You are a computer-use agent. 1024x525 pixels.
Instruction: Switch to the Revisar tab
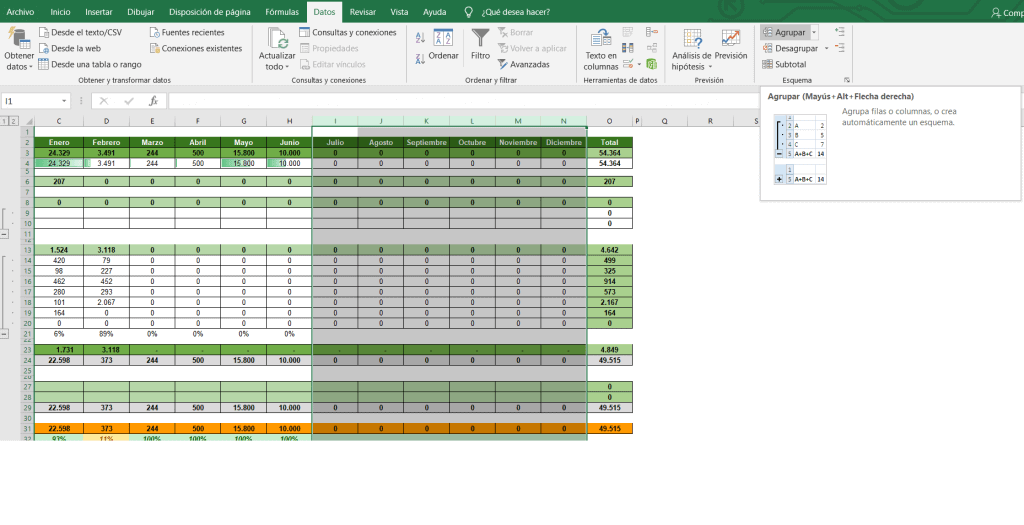click(x=362, y=12)
